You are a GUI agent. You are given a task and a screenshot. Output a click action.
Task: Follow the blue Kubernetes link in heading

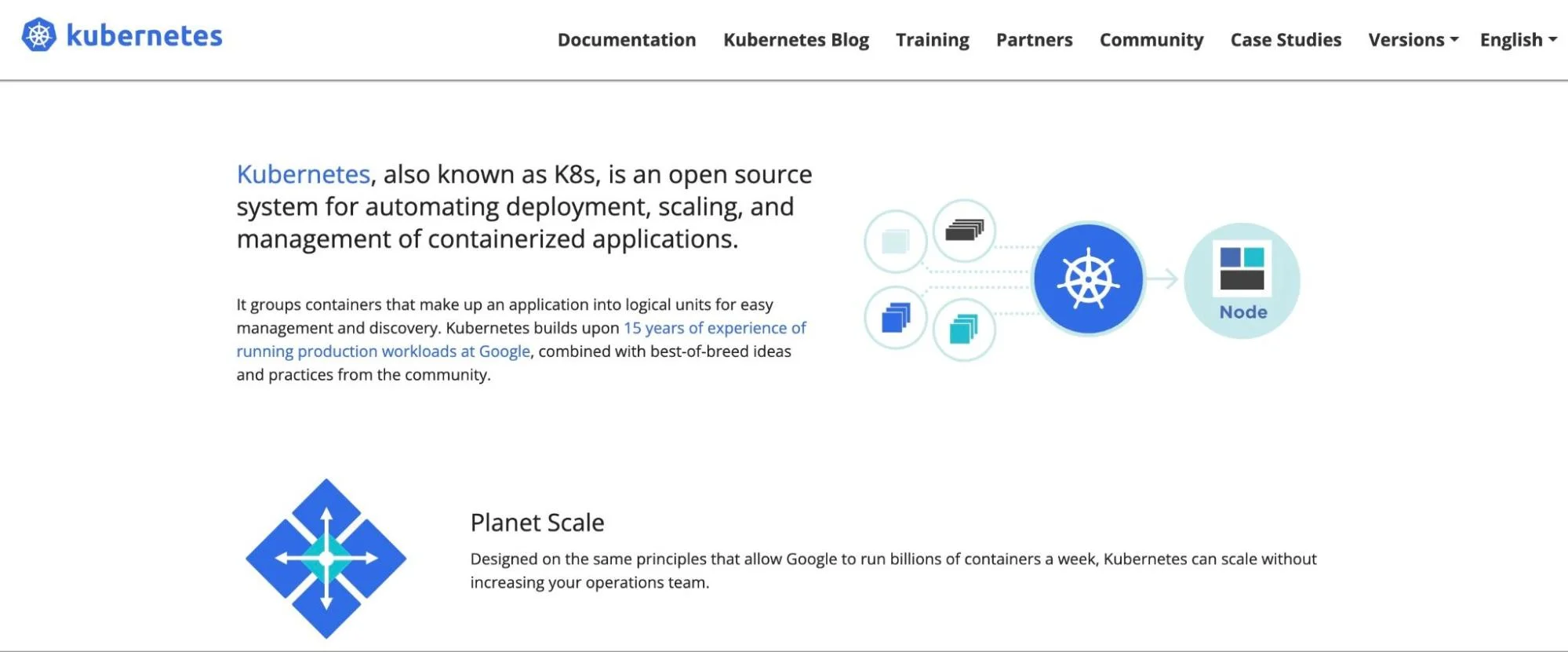pos(304,174)
